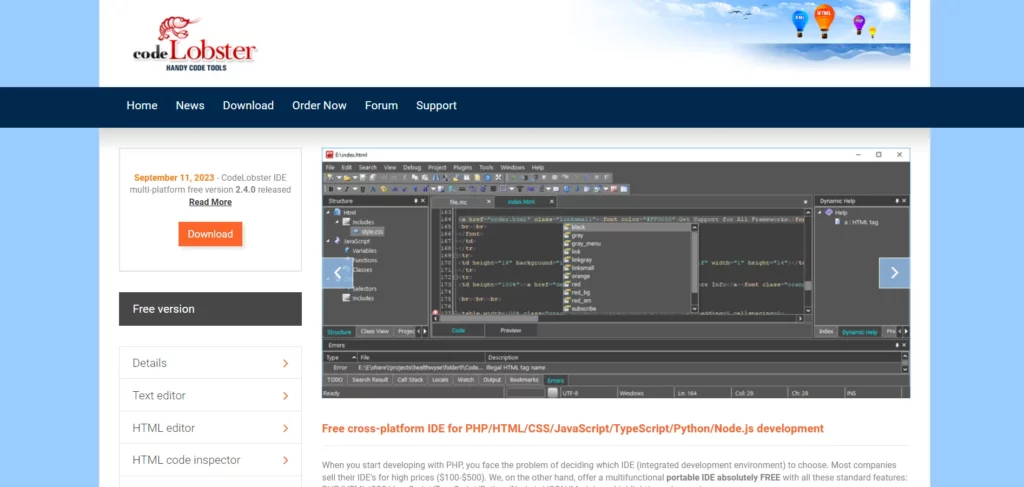The width and height of the screenshot is (1024, 487).
Task: Follow the Read More link
Action: tap(210, 202)
